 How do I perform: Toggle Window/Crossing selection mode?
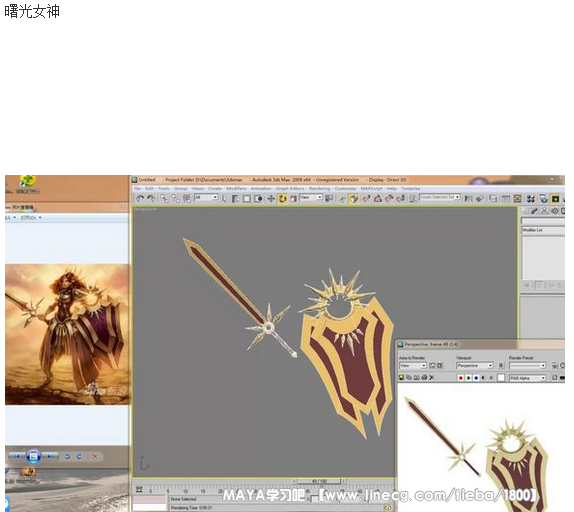[x=258, y=199]
